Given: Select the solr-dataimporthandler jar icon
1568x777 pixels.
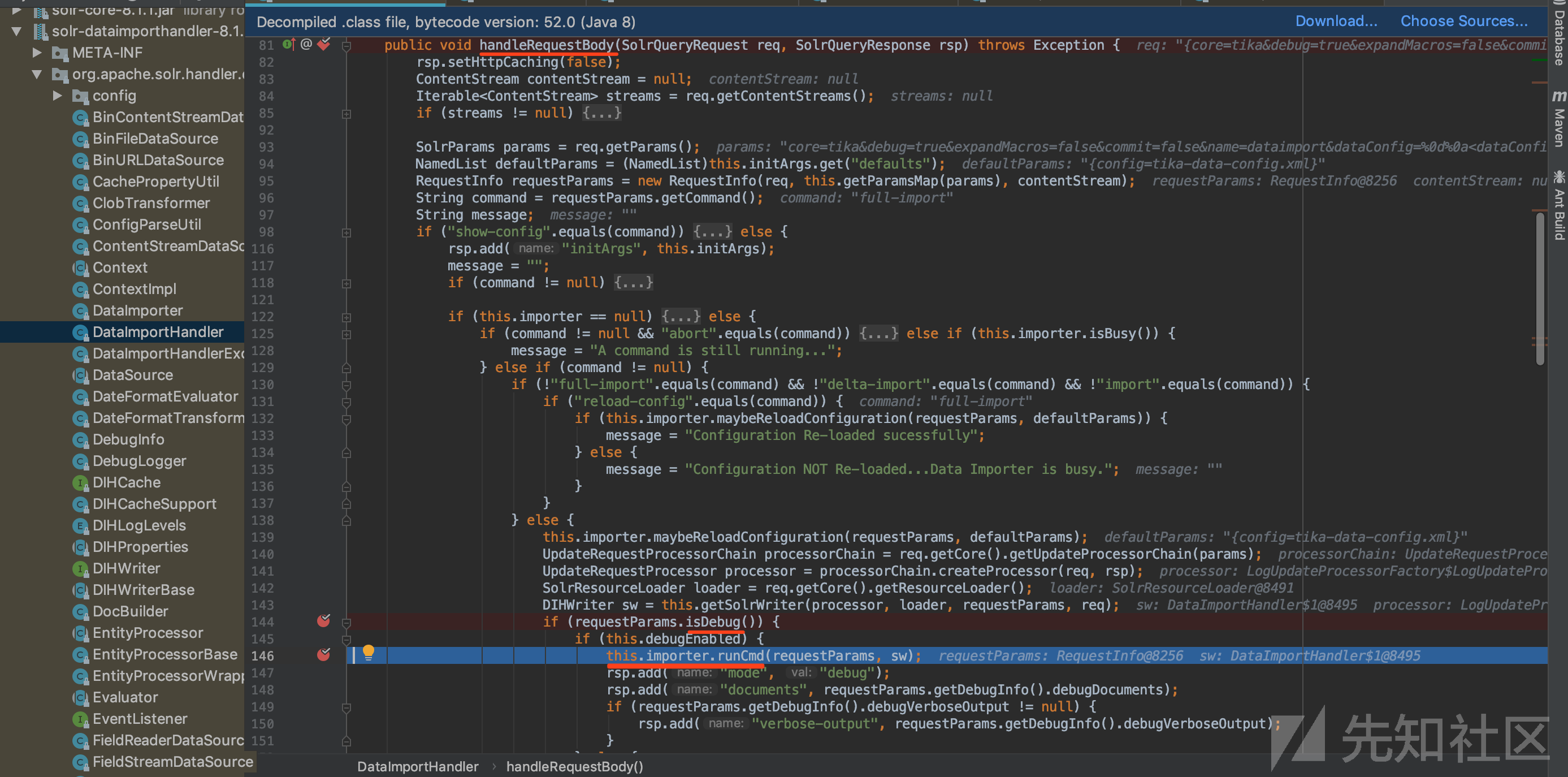Looking at the screenshot, I should 40,31.
